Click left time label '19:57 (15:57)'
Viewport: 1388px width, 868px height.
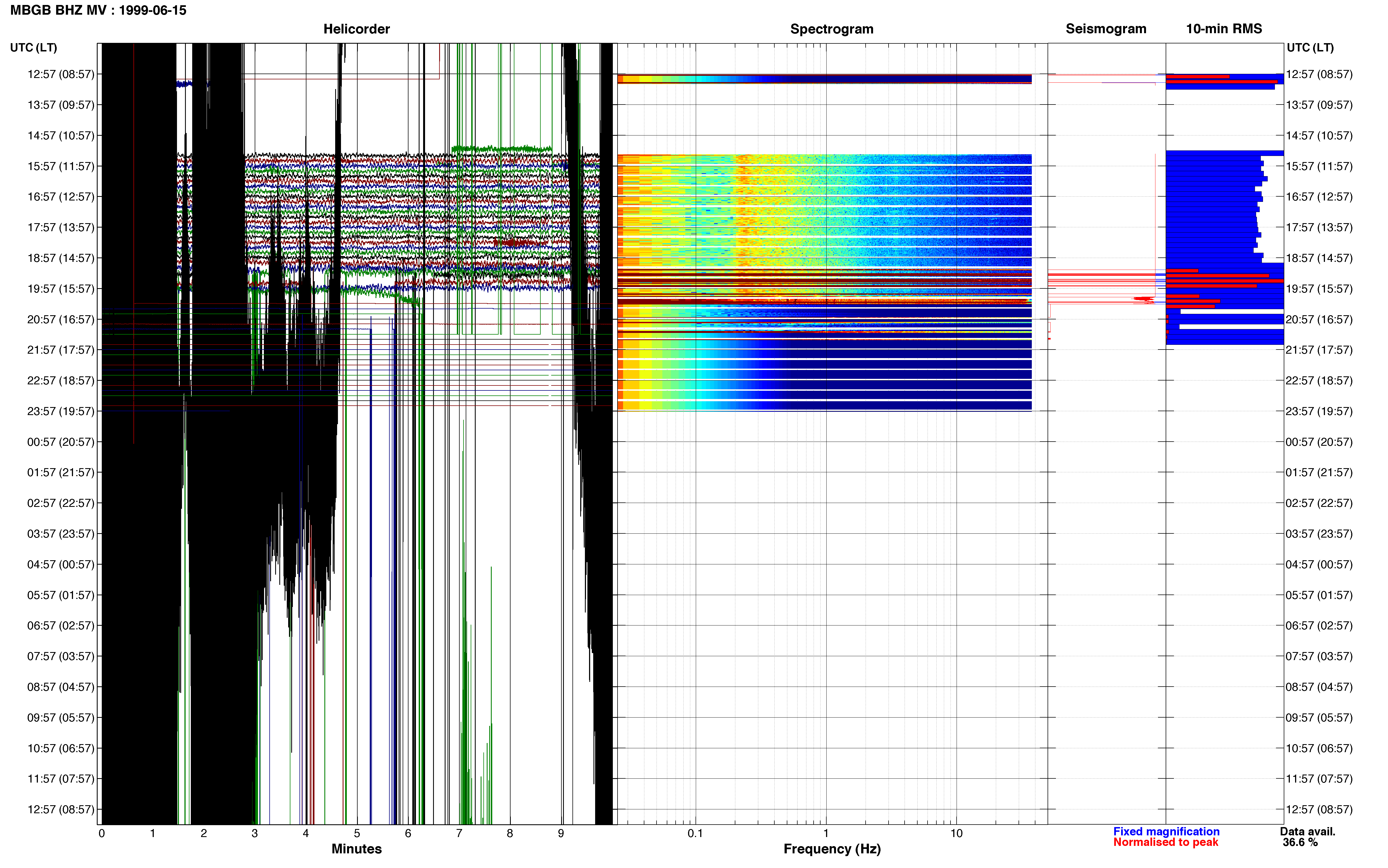61,289
